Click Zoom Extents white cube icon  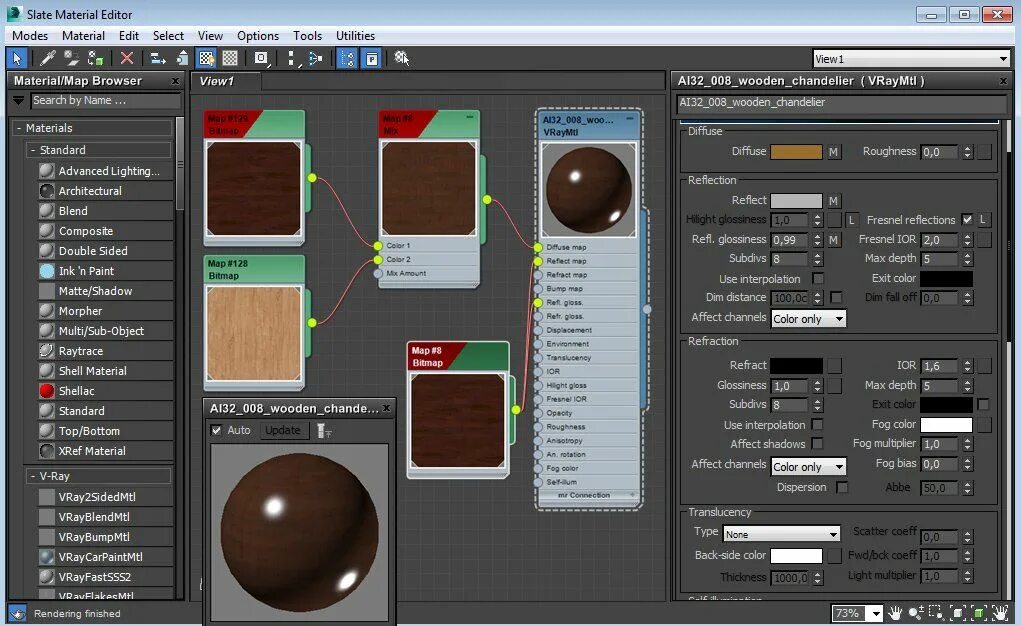click(957, 613)
